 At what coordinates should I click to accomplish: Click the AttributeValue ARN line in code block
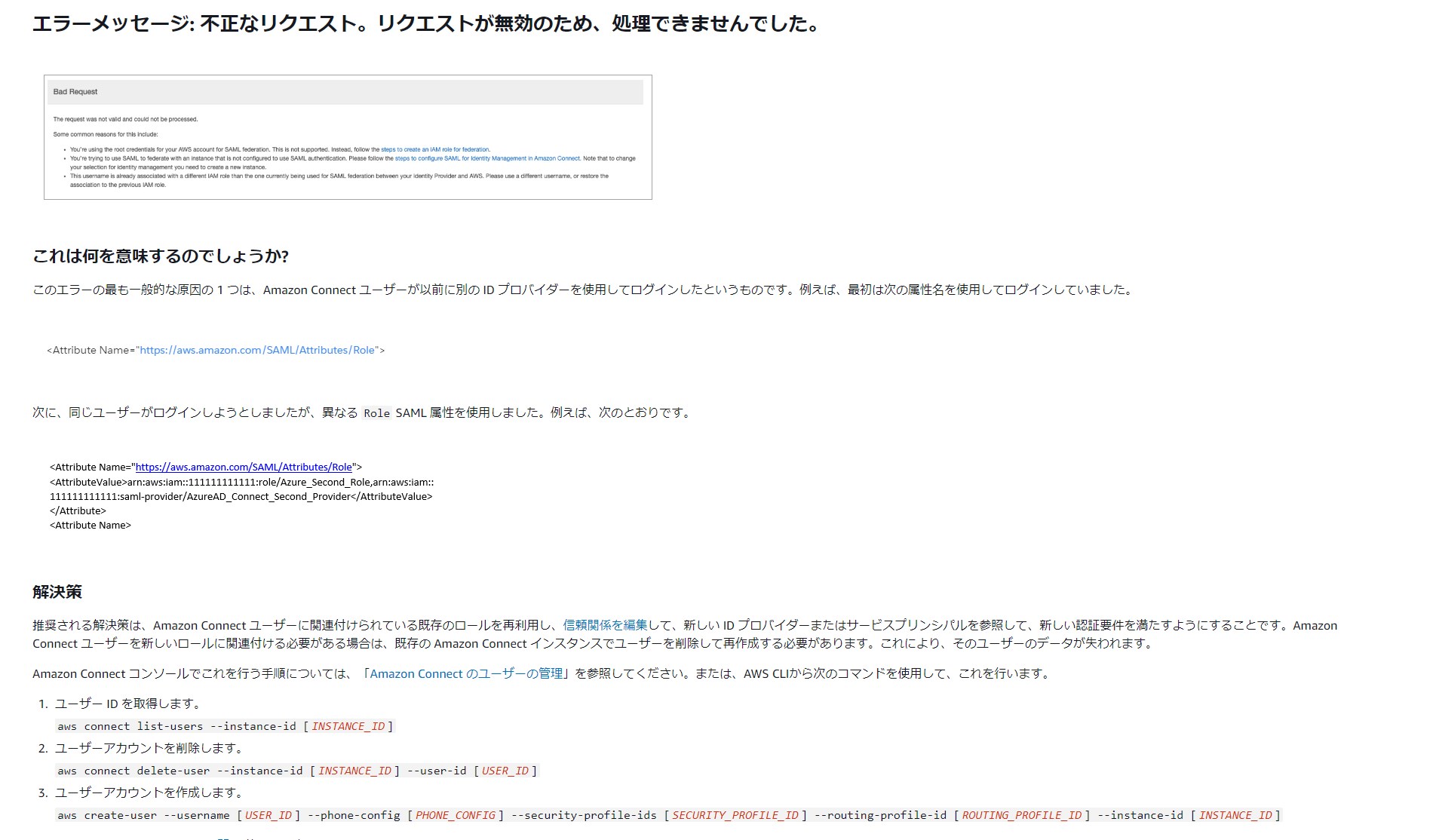point(241,483)
